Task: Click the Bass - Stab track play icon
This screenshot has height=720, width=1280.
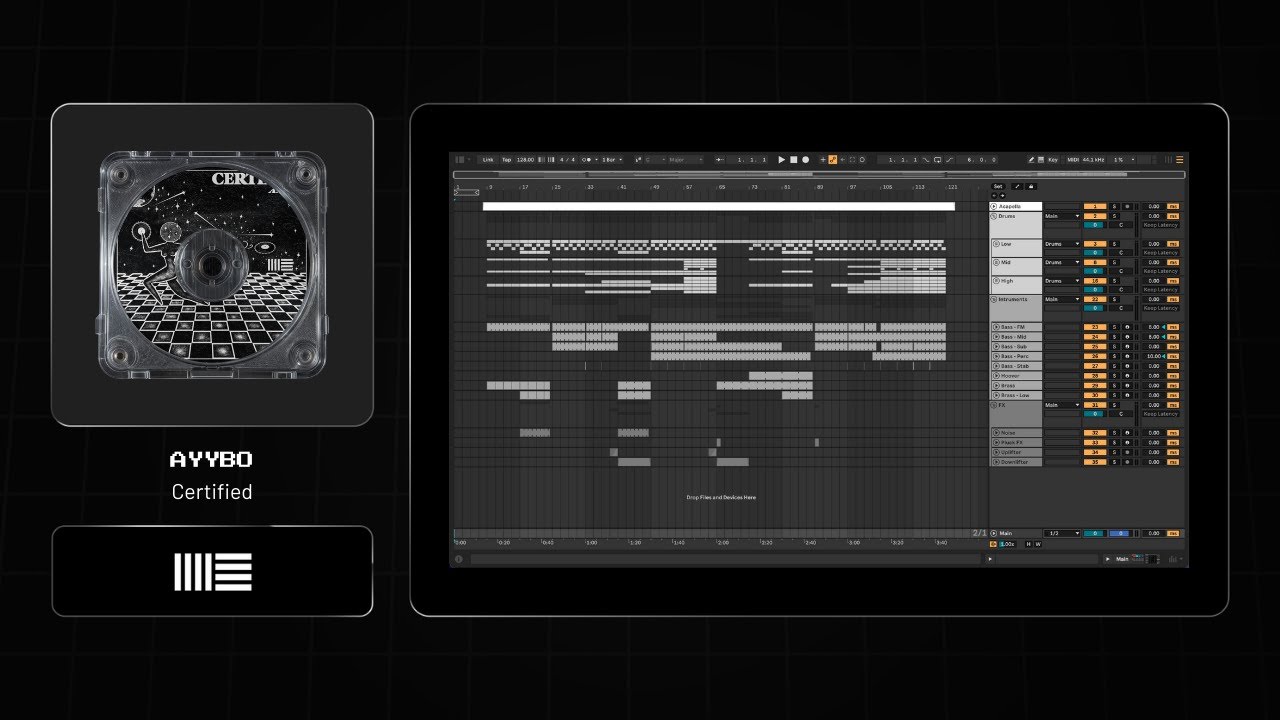Action: (996, 366)
